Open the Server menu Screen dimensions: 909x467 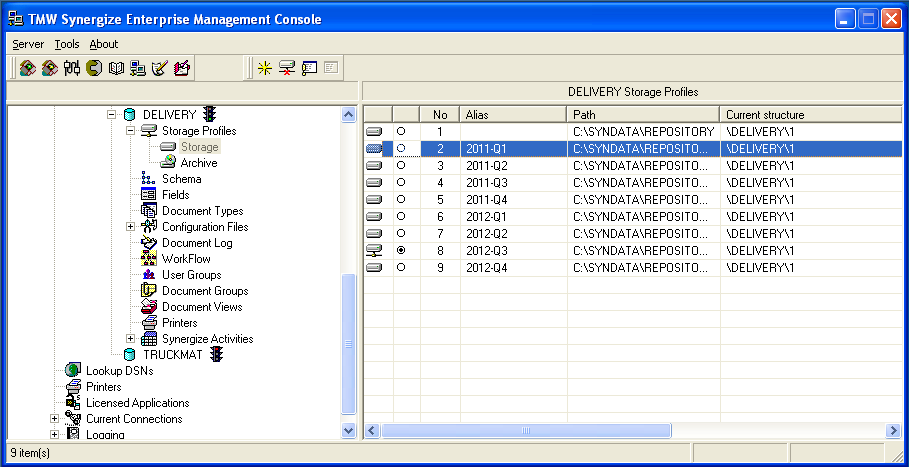click(x=28, y=44)
